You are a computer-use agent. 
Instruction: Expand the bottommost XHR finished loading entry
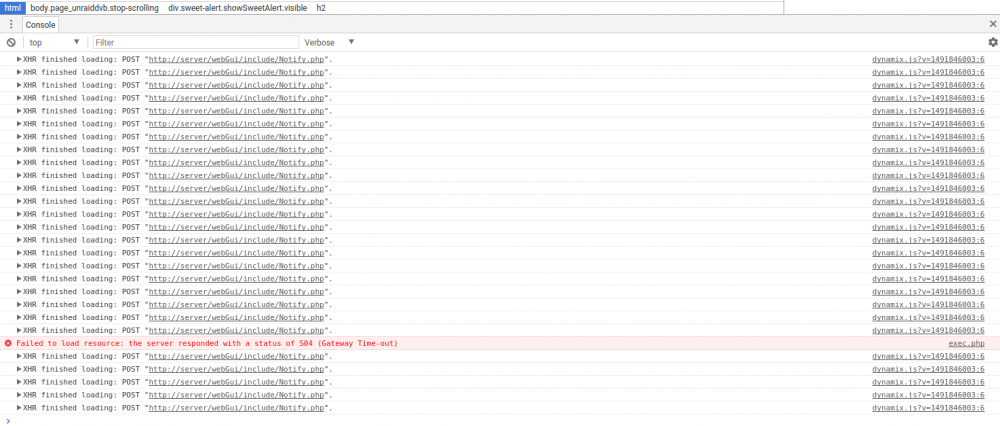pyautogui.click(x=19, y=408)
